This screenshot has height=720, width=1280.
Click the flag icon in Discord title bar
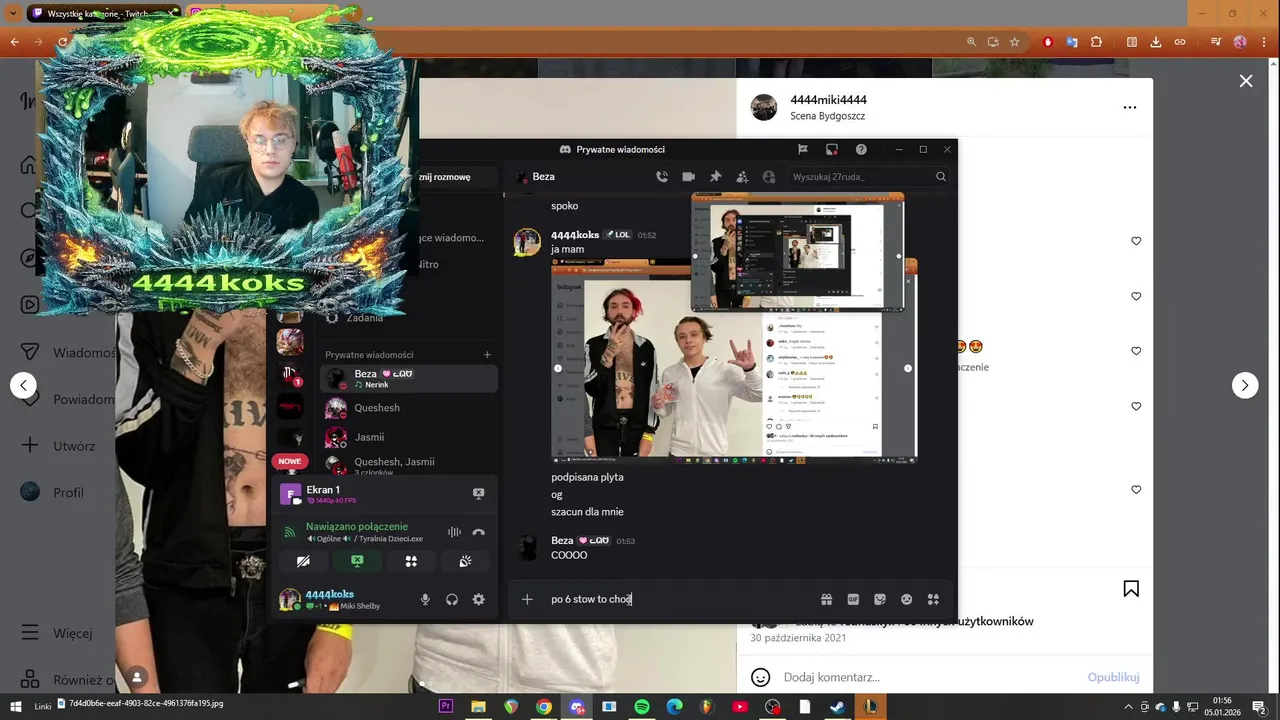[x=802, y=149]
